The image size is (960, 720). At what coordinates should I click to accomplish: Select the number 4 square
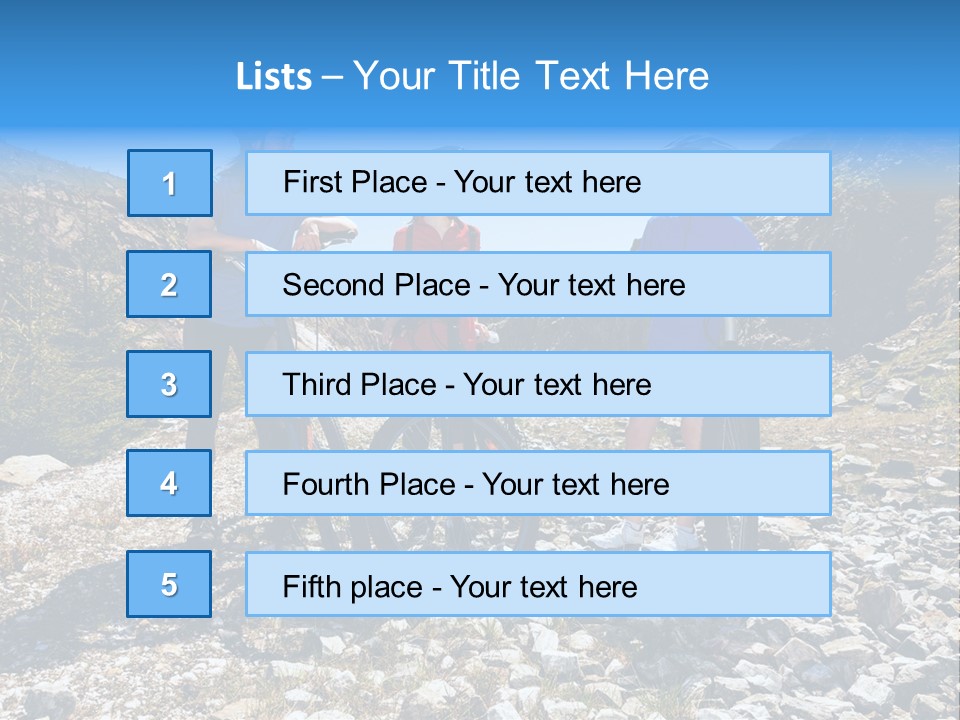[169, 483]
